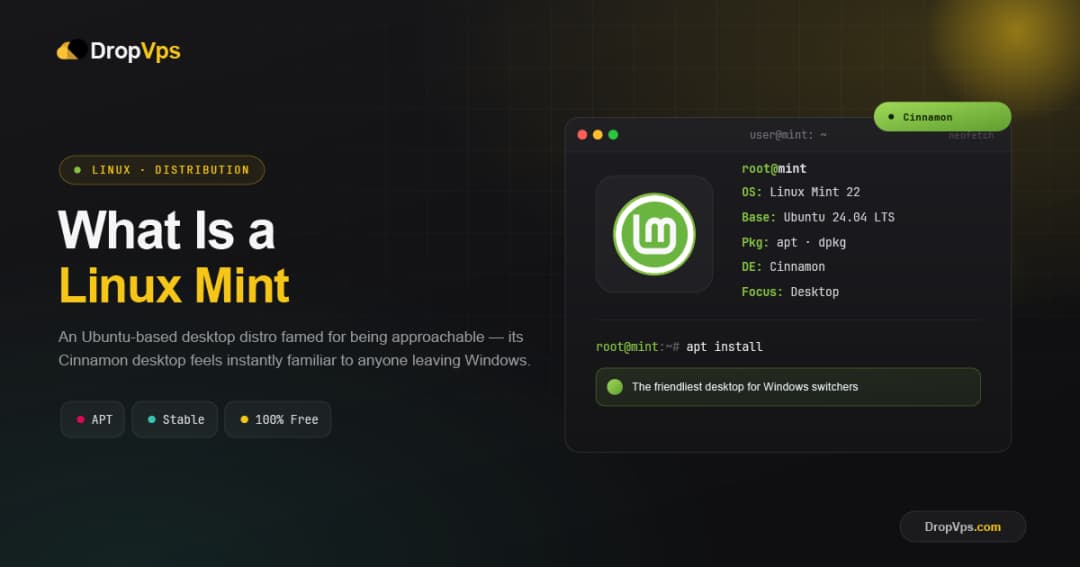Screen dimensions: 1080x567
Task: Click the OS: Linux Mint 22 line
Action: (x=800, y=192)
